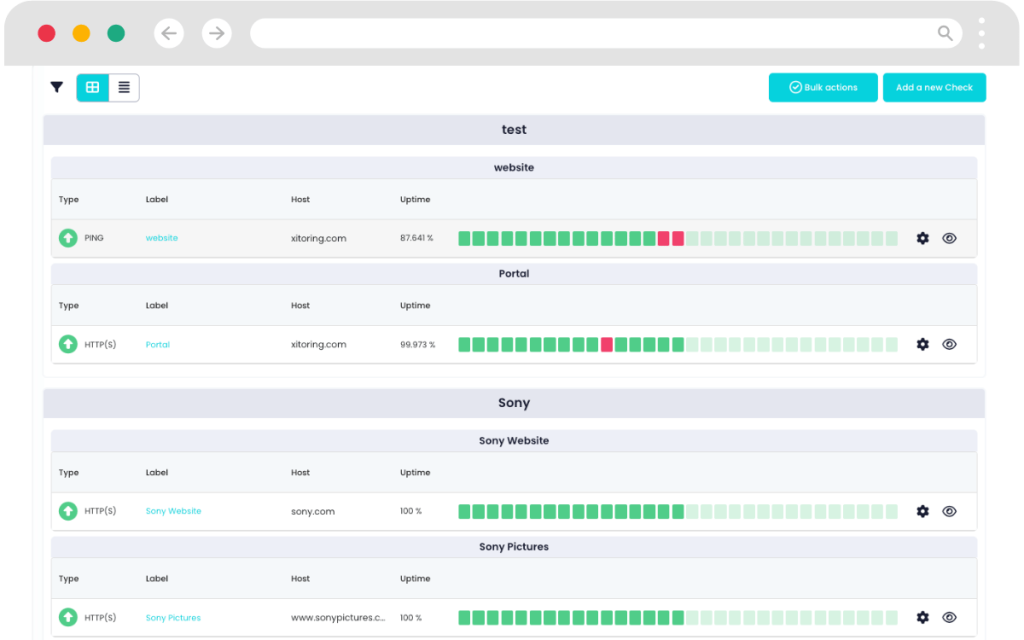Click a red segment in the website uptime bar
The width and height of the screenshot is (1024, 640).
click(664, 238)
